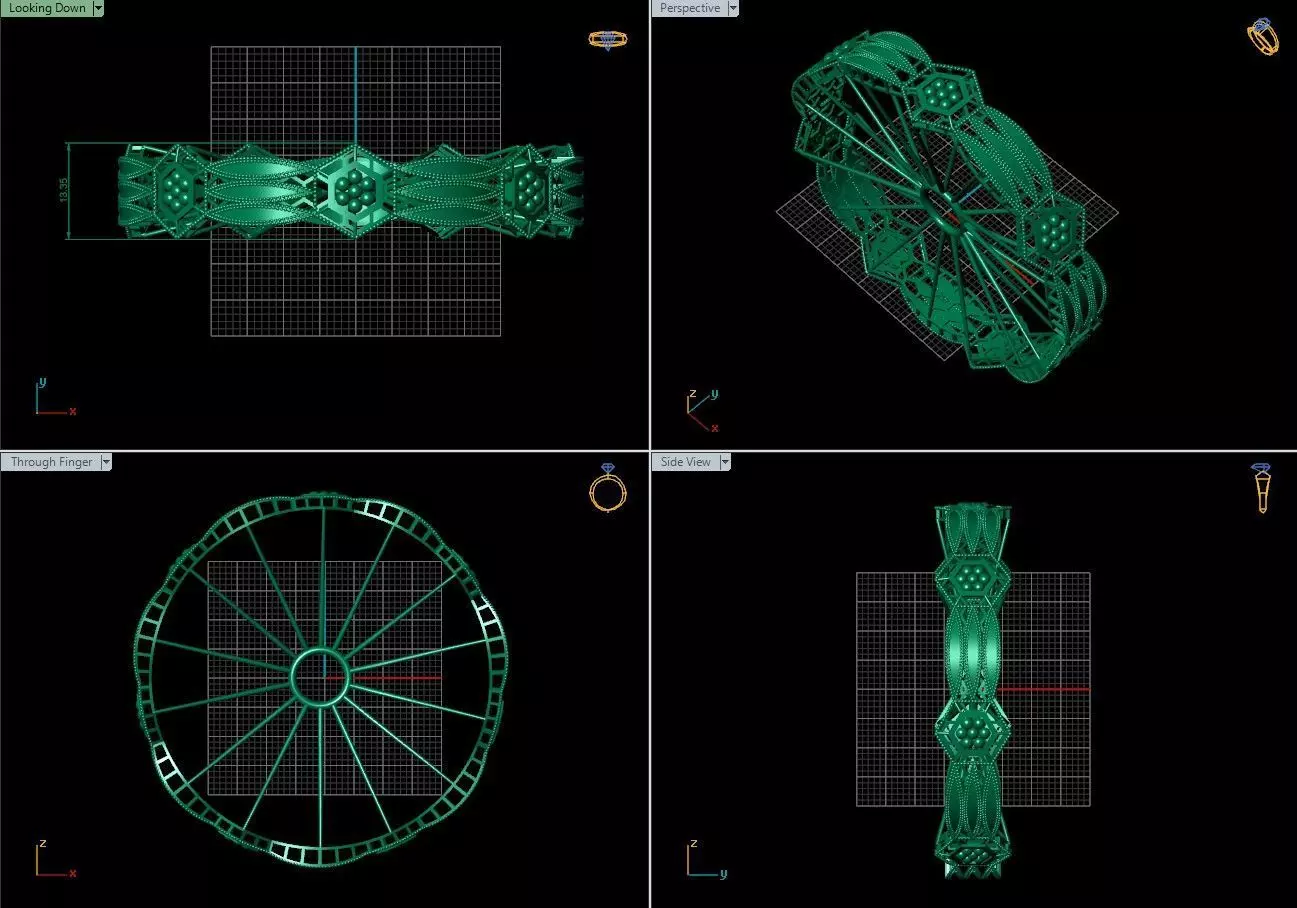This screenshot has width=1297, height=908.
Task: Open the Side View viewport dropdown arrow
Action: click(x=726, y=462)
